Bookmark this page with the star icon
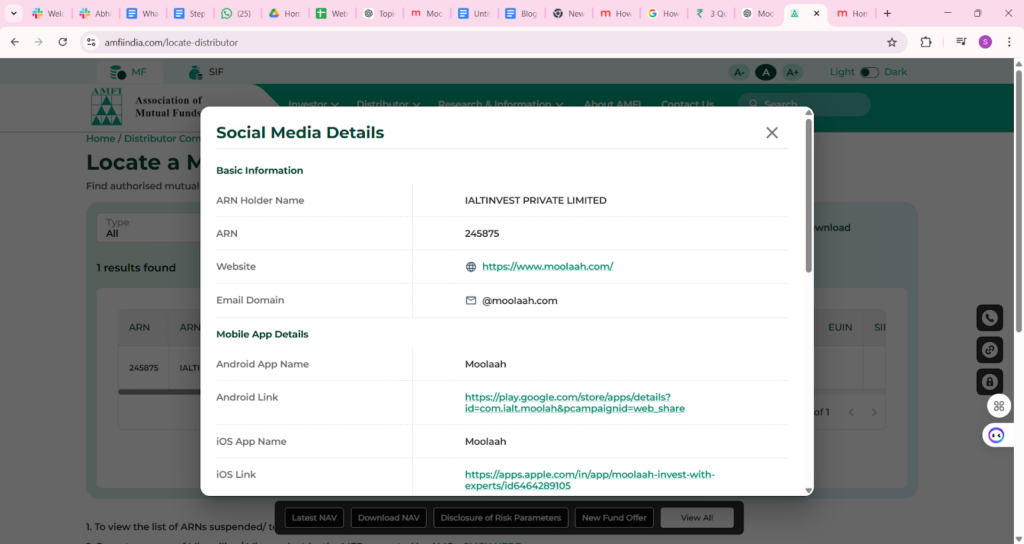The height and width of the screenshot is (544, 1024). 891,42
